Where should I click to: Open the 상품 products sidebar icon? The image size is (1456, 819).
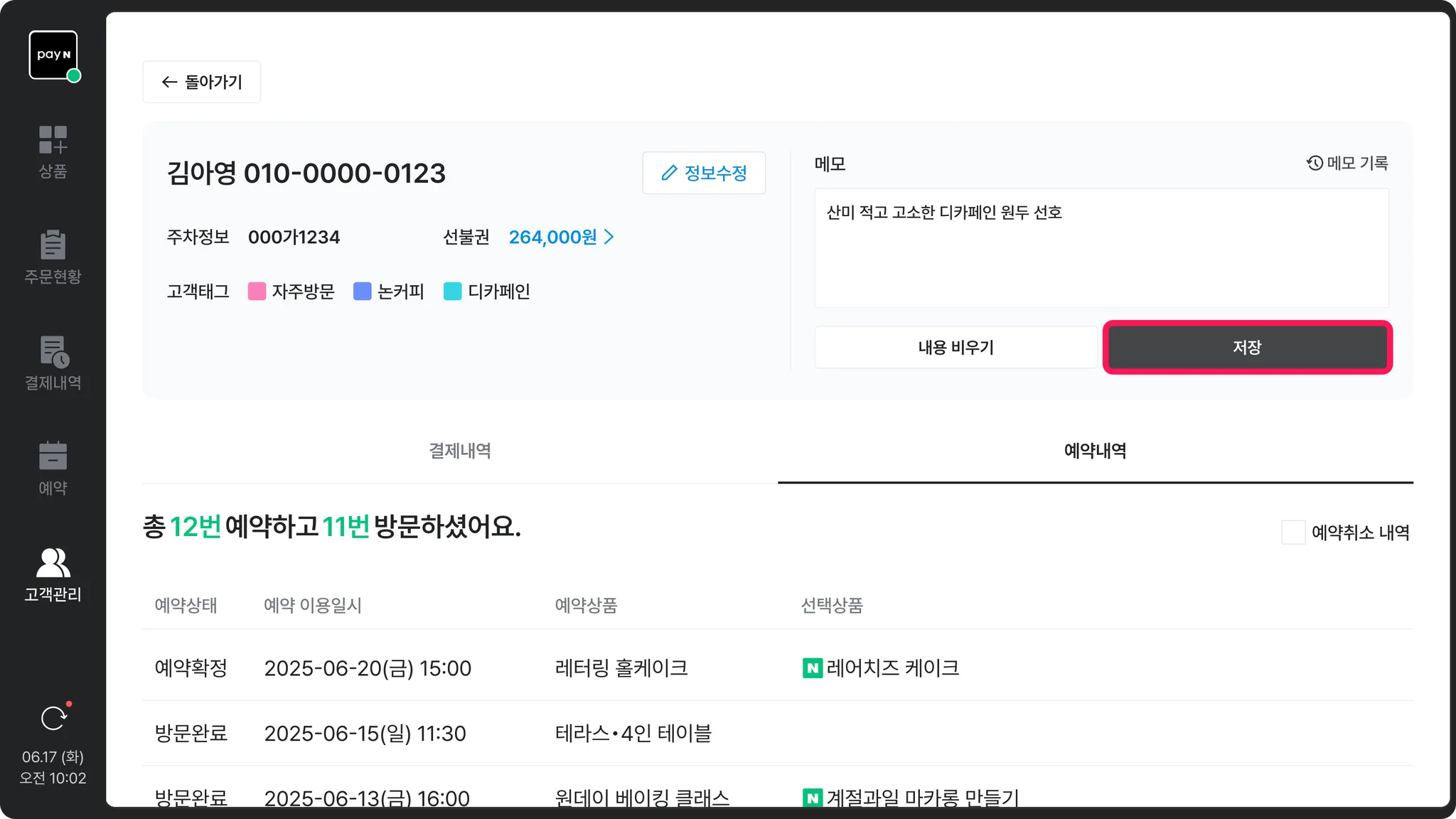pos(53,140)
